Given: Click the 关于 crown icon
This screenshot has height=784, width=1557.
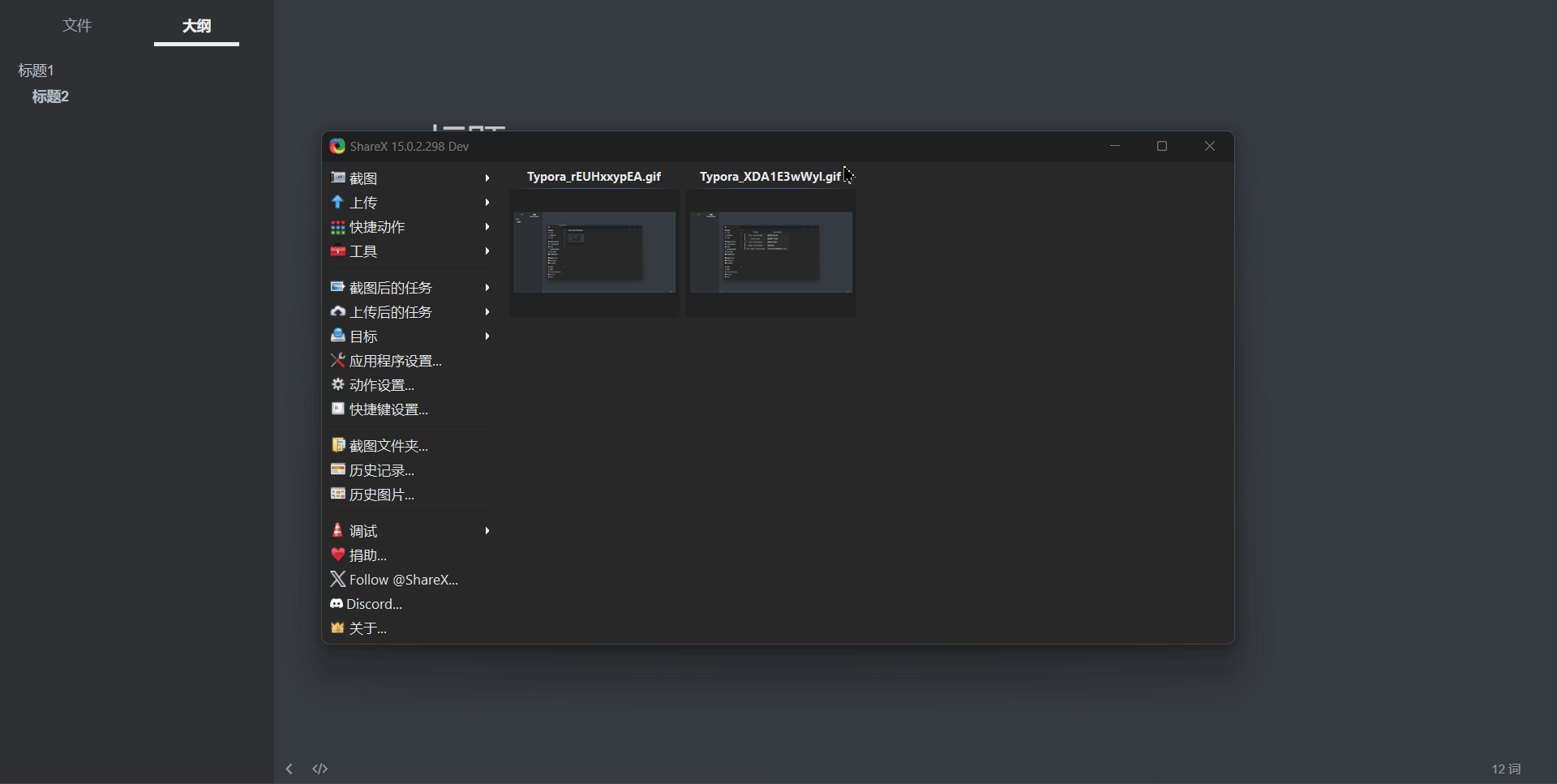Looking at the screenshot, I should (x=338, y=628).
